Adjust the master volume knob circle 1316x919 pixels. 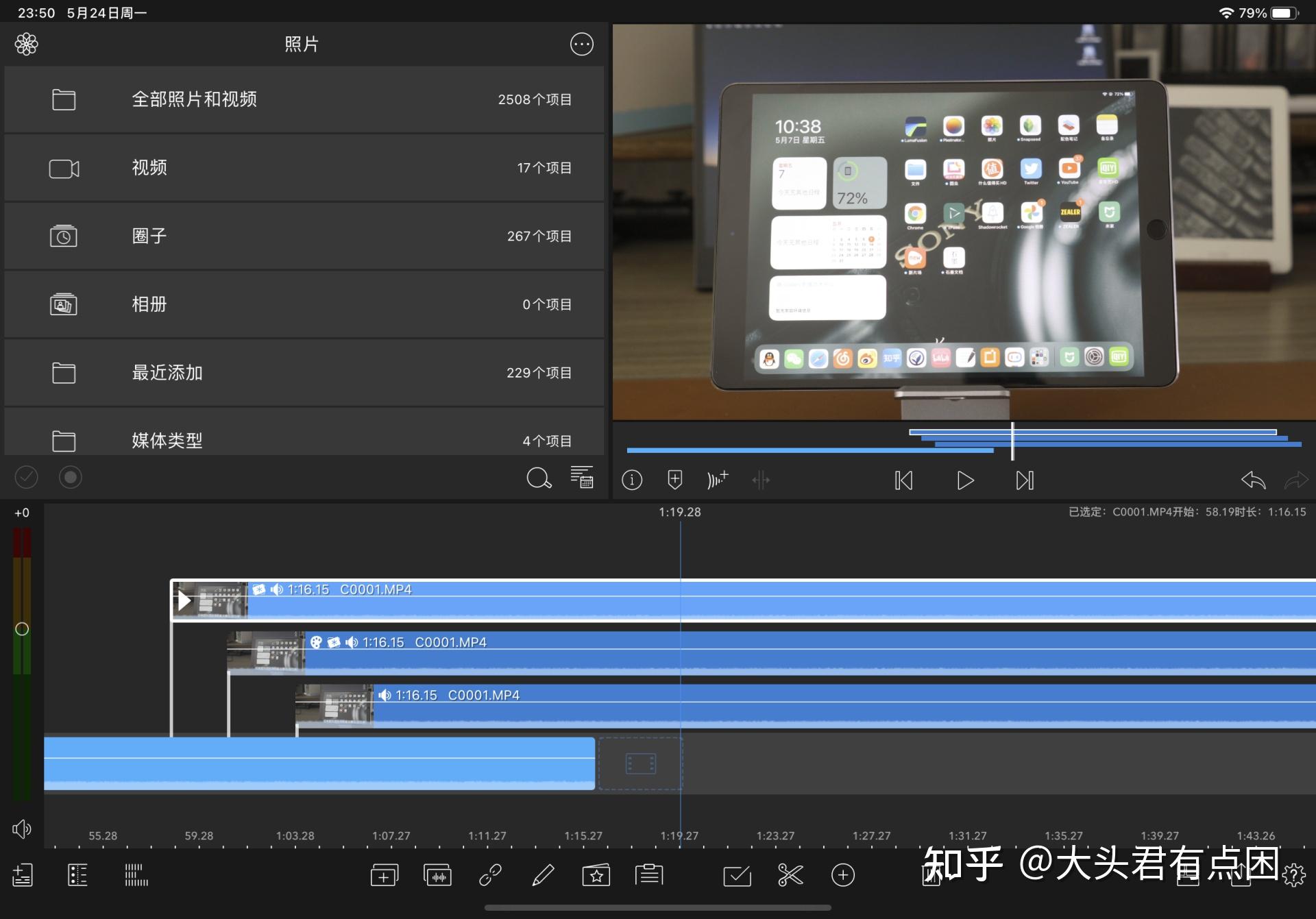pos(22,628)
